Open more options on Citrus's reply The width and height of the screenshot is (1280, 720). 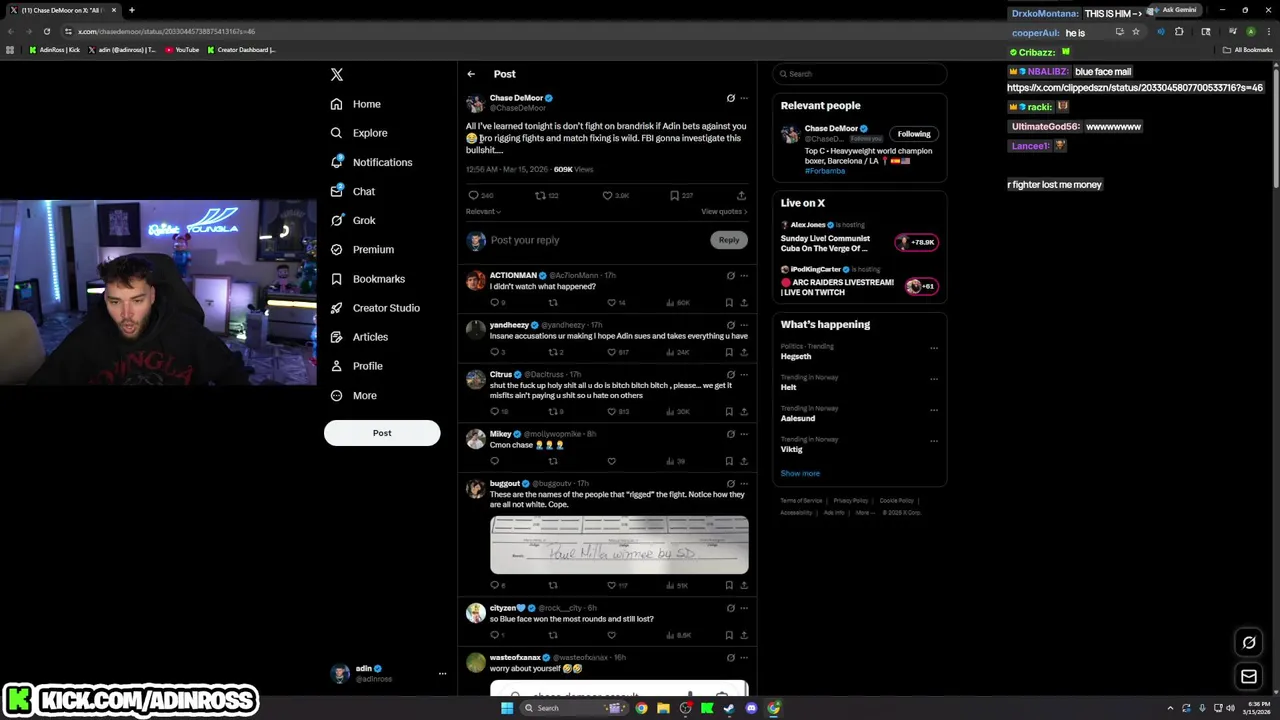click(x=743, y=374)
